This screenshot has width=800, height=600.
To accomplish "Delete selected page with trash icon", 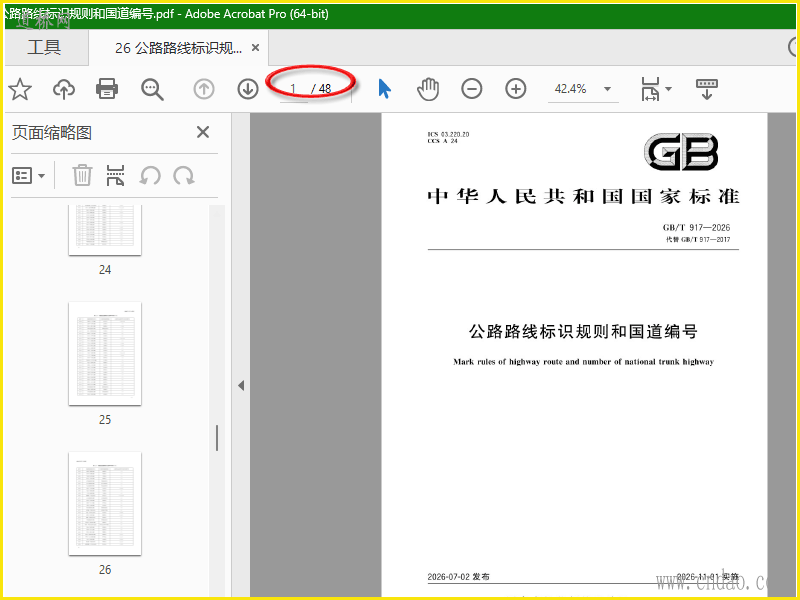I will pyautogui.click(x=82, y=176).
